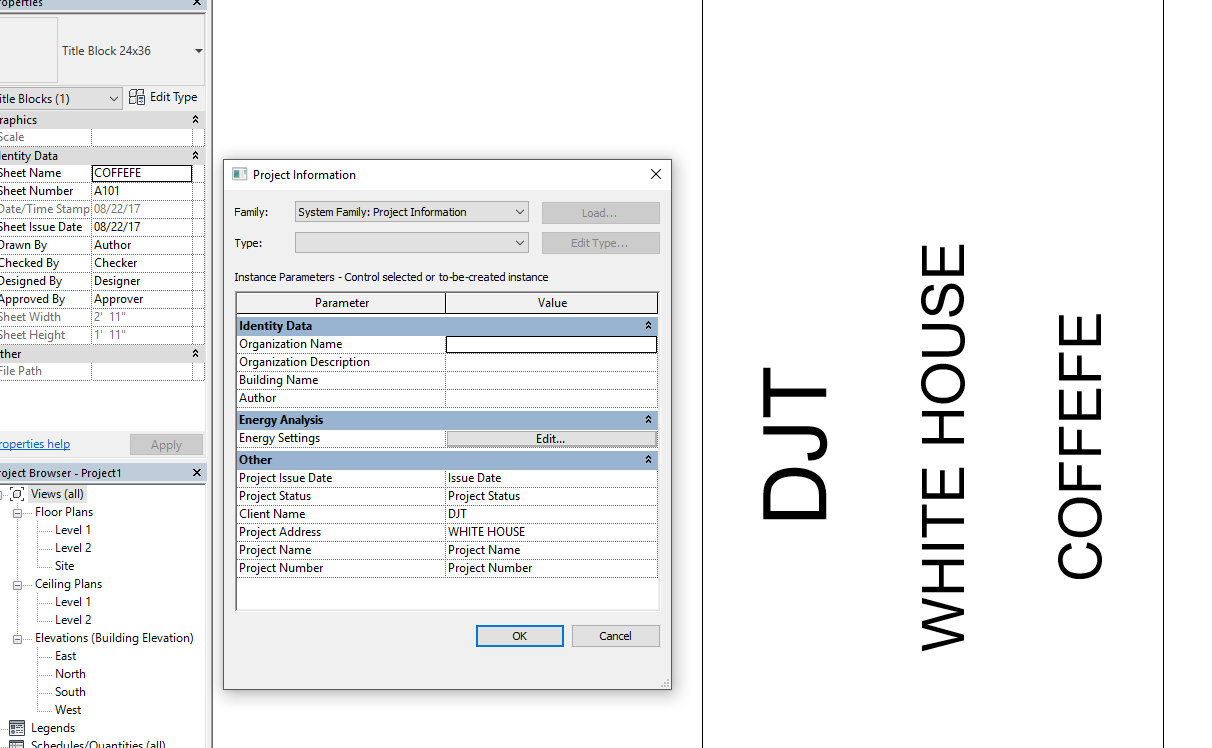Select the South elevation view
1212x748 pixels.
[x=70, y=691]
